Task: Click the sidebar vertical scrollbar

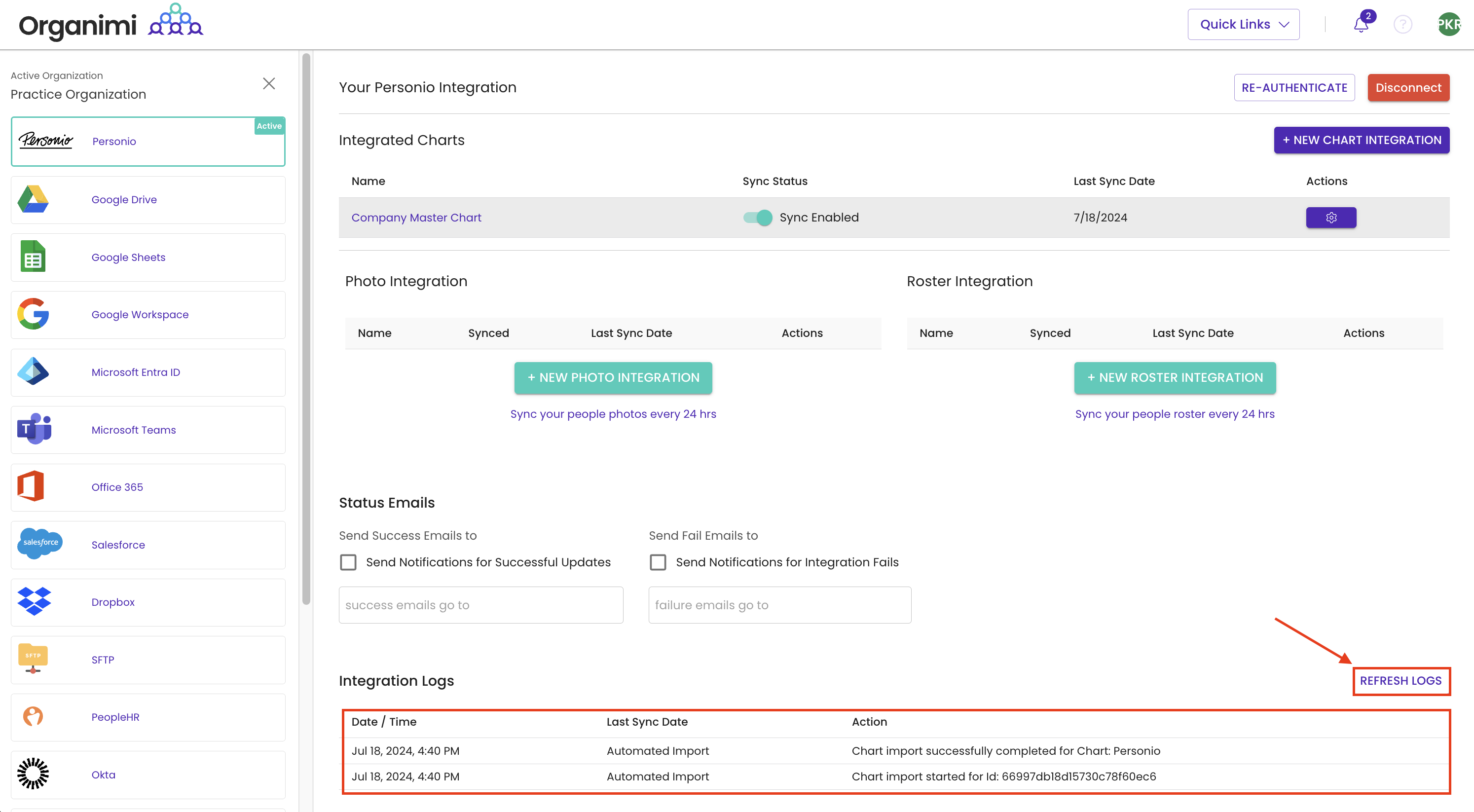Action: (306, 329)
